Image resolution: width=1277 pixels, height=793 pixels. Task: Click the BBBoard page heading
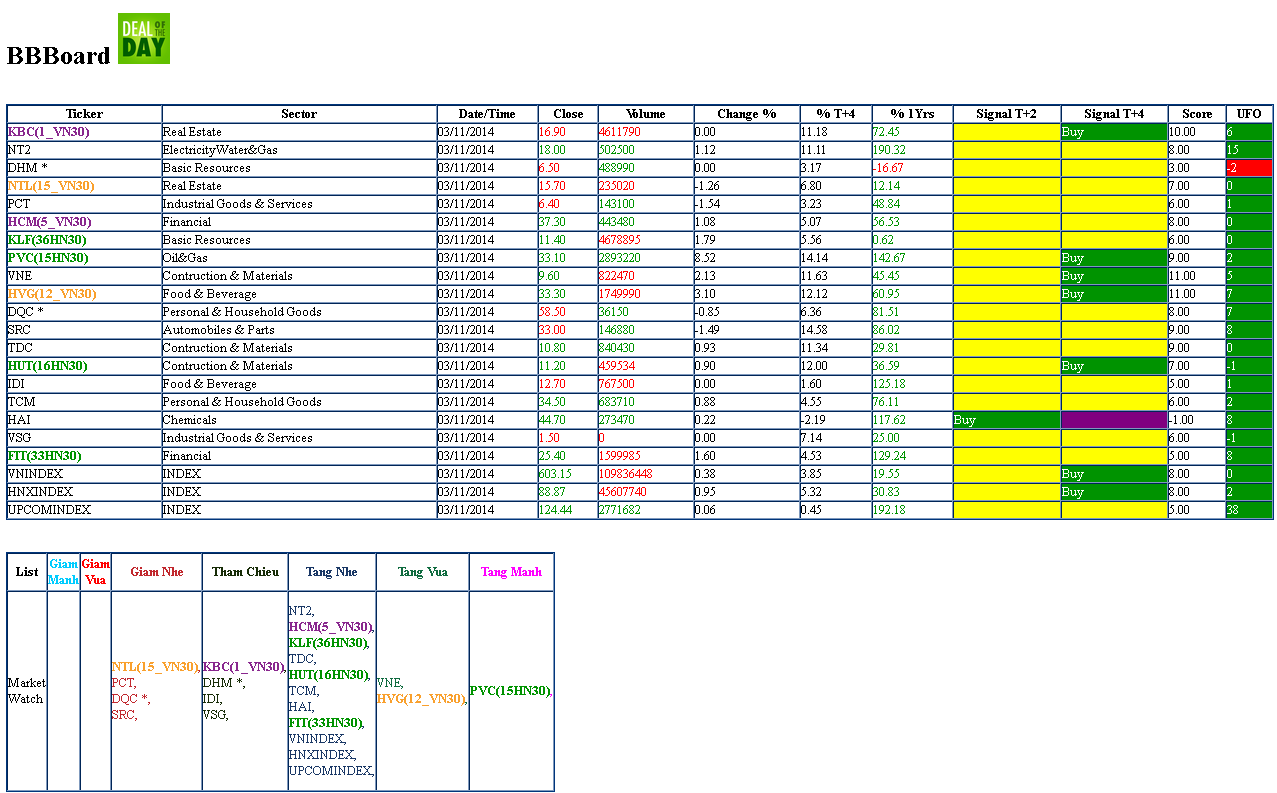[58, 56]
